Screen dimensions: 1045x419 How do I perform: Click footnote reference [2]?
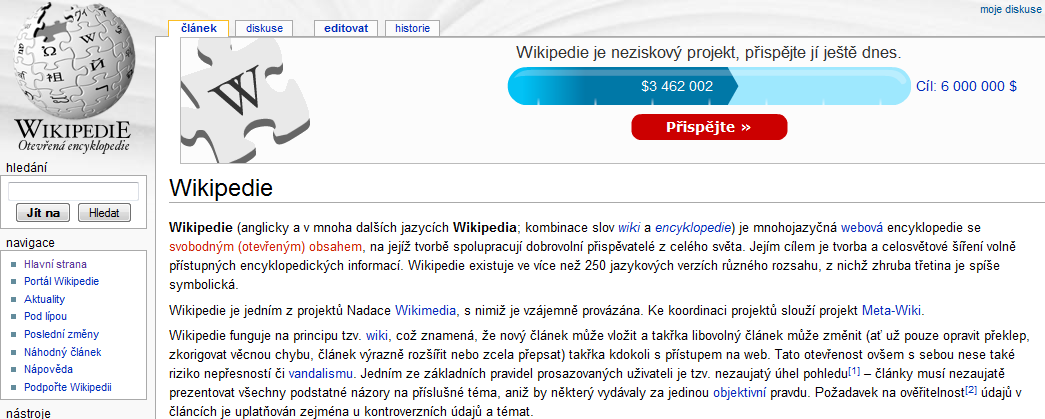click(x=971, y=390)
